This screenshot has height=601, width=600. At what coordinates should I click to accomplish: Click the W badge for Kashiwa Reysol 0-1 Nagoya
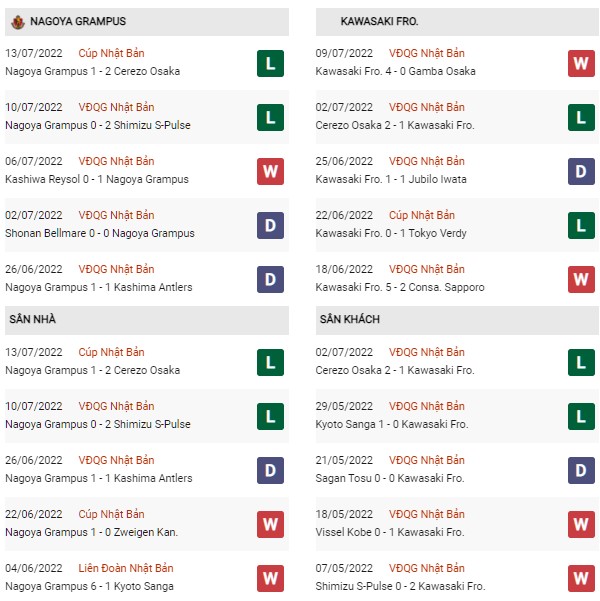click(270, 171)
